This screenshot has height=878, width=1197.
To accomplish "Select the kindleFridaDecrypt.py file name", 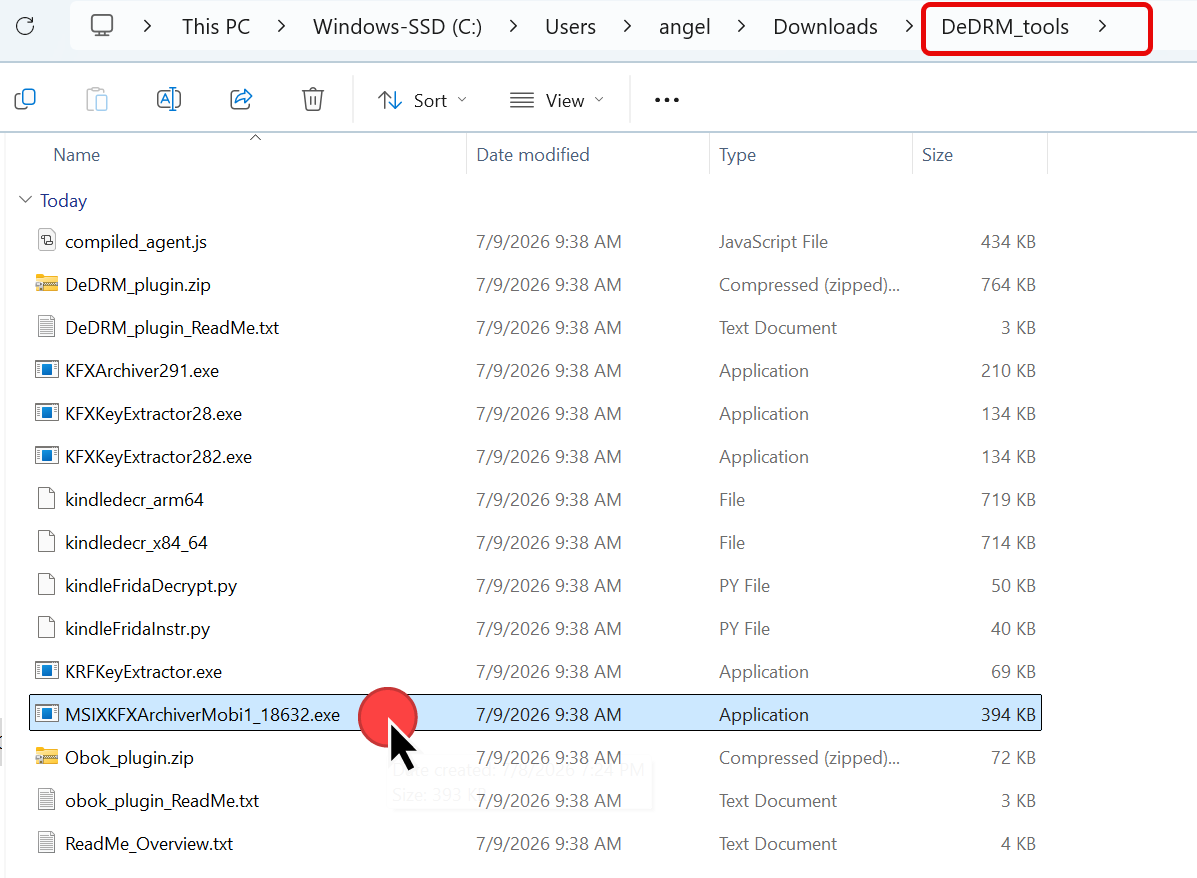I will 150,586.
